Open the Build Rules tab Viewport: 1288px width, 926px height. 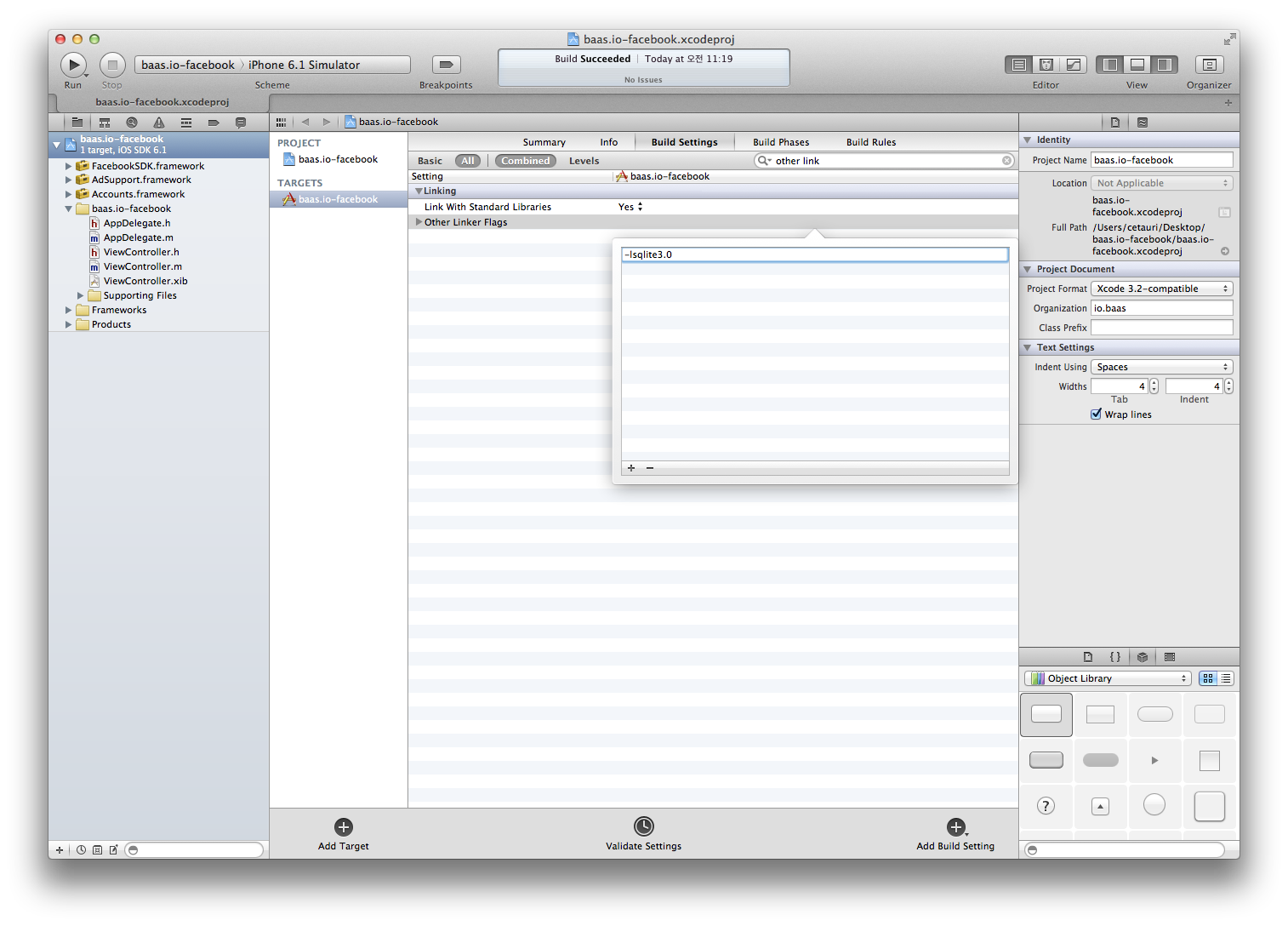[871, 142]
